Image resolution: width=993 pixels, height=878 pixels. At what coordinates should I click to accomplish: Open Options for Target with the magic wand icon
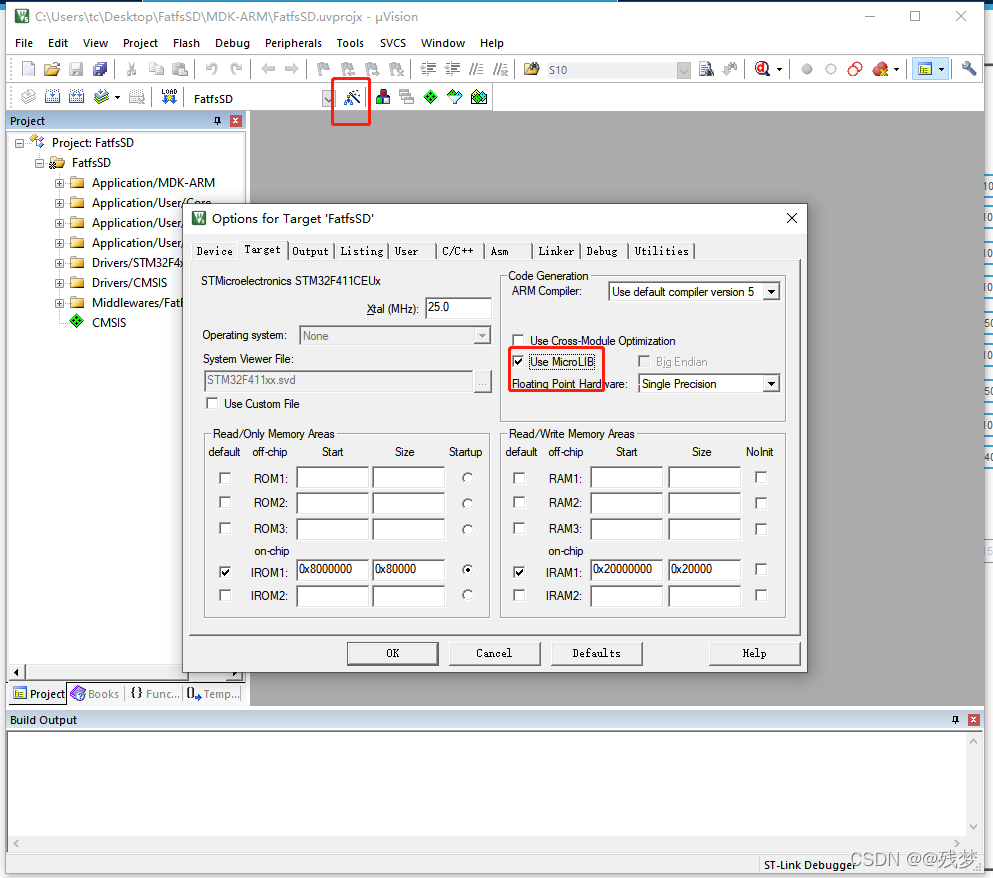click(x=350, y=96)
